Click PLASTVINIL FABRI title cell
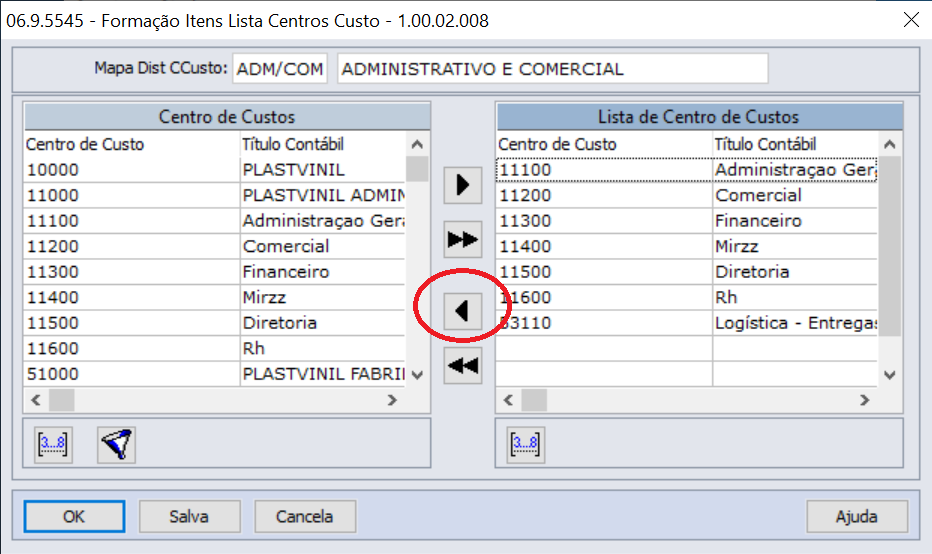This screenshot has width=932, height=554. coord(323,374)
